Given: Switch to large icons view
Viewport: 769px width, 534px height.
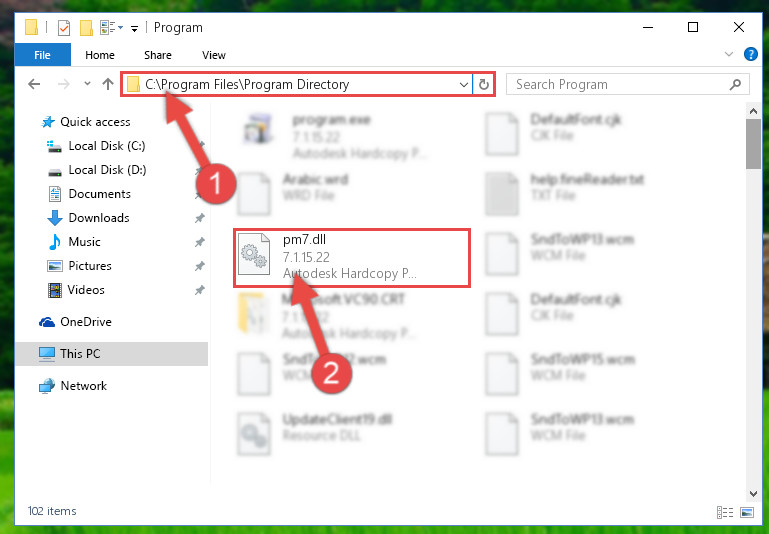Looking at the screenshot, I should [747, 512].
